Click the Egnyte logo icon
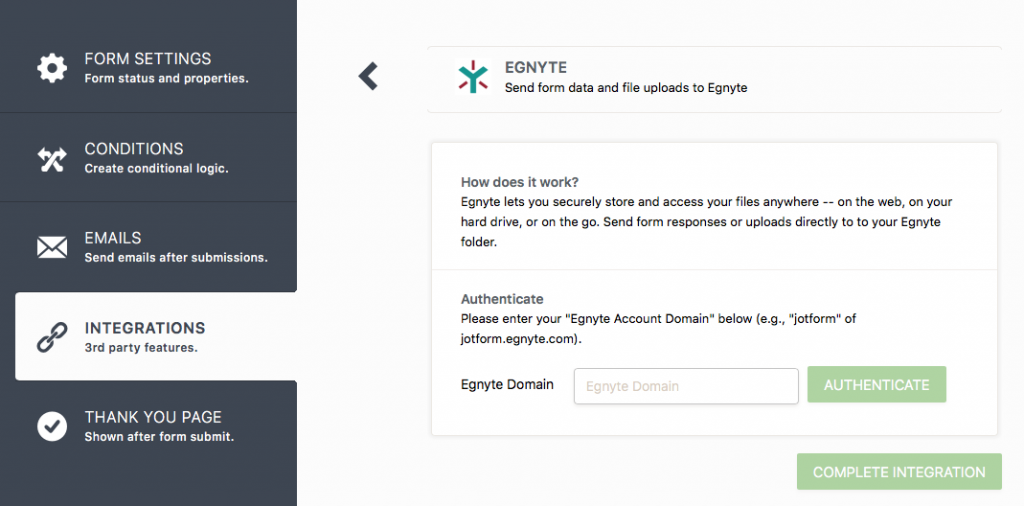The height and width of the screenshot is (506, 1024). click(x=471, y=77)
